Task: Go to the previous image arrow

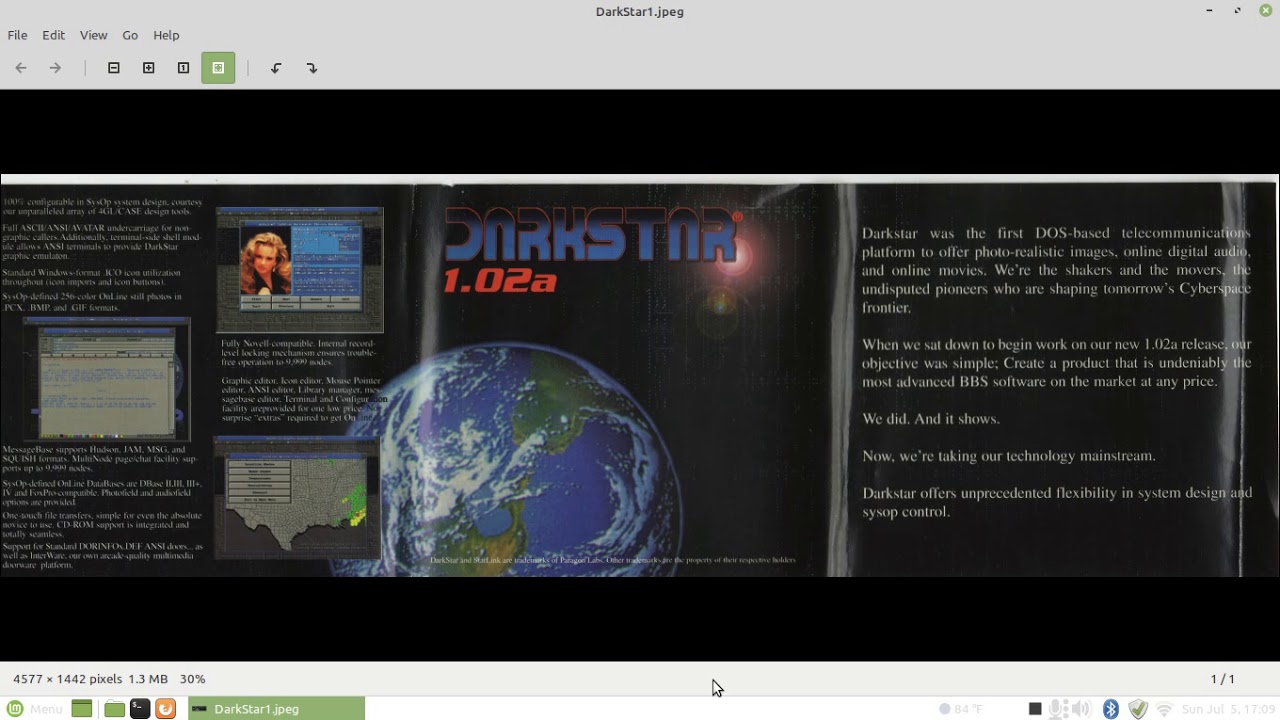Action: 21,68
